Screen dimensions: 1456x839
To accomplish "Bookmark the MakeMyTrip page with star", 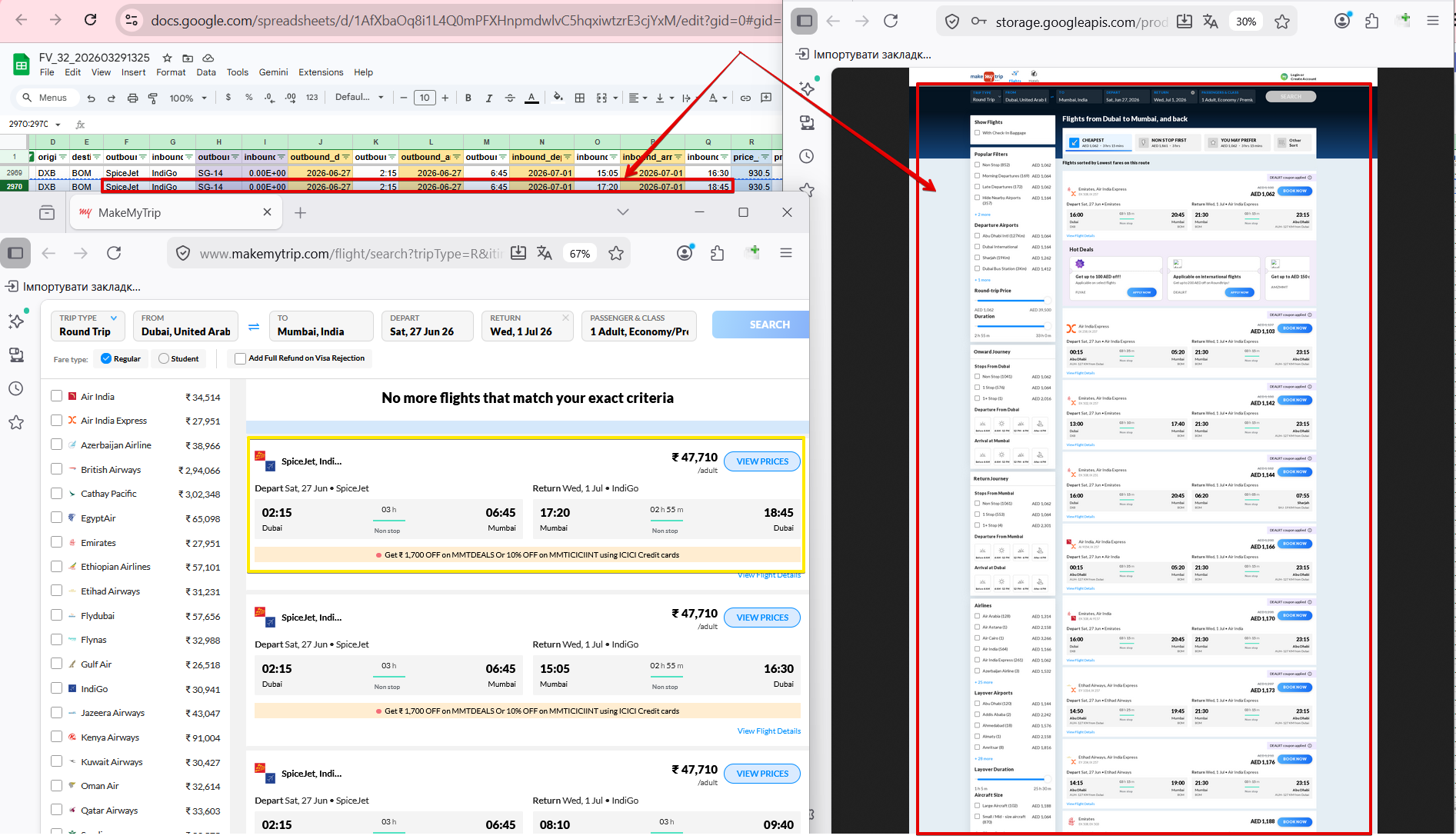I will [x=616, y=253].
